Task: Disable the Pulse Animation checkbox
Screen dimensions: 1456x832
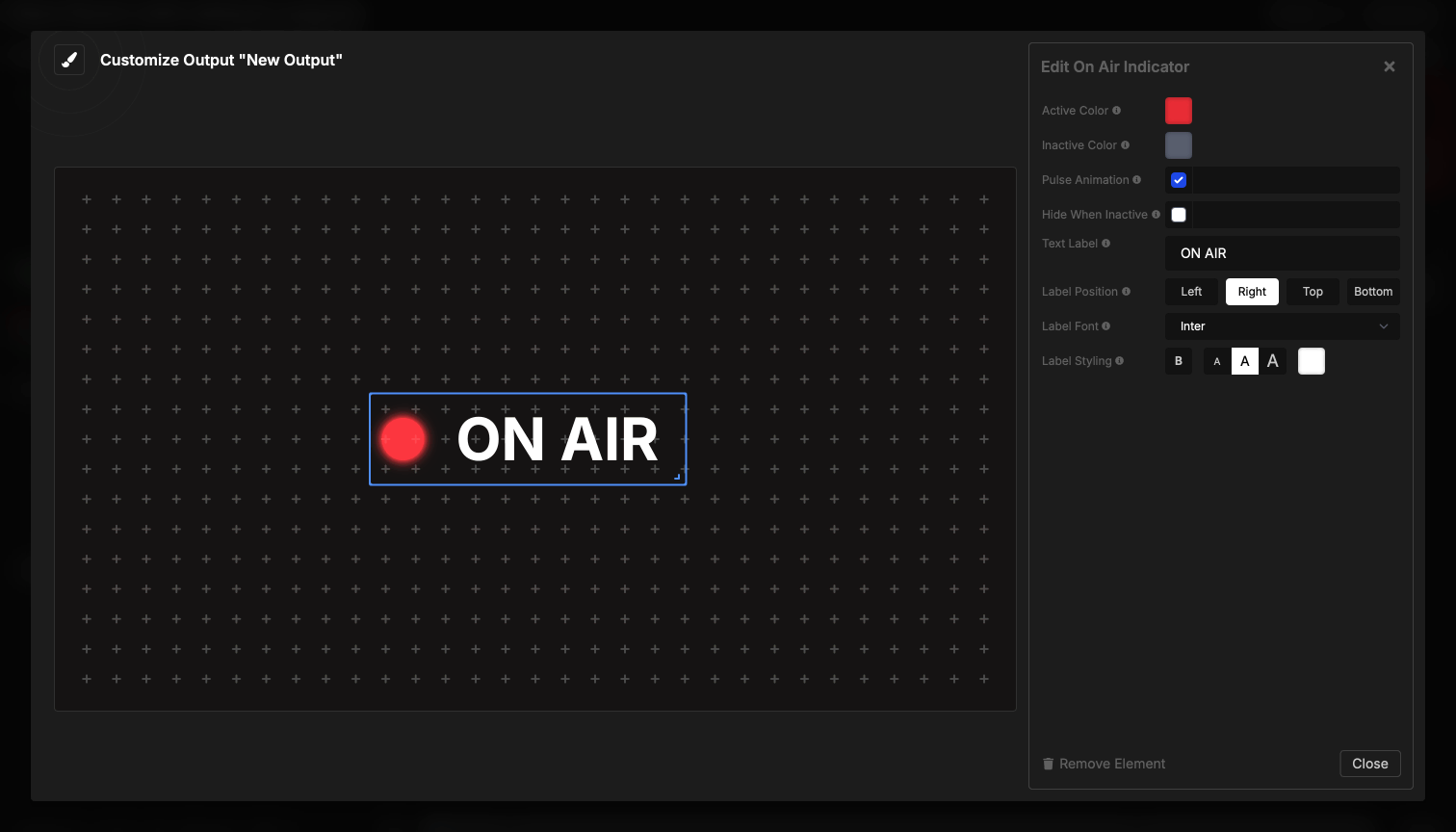Action: pos(1178,179)
